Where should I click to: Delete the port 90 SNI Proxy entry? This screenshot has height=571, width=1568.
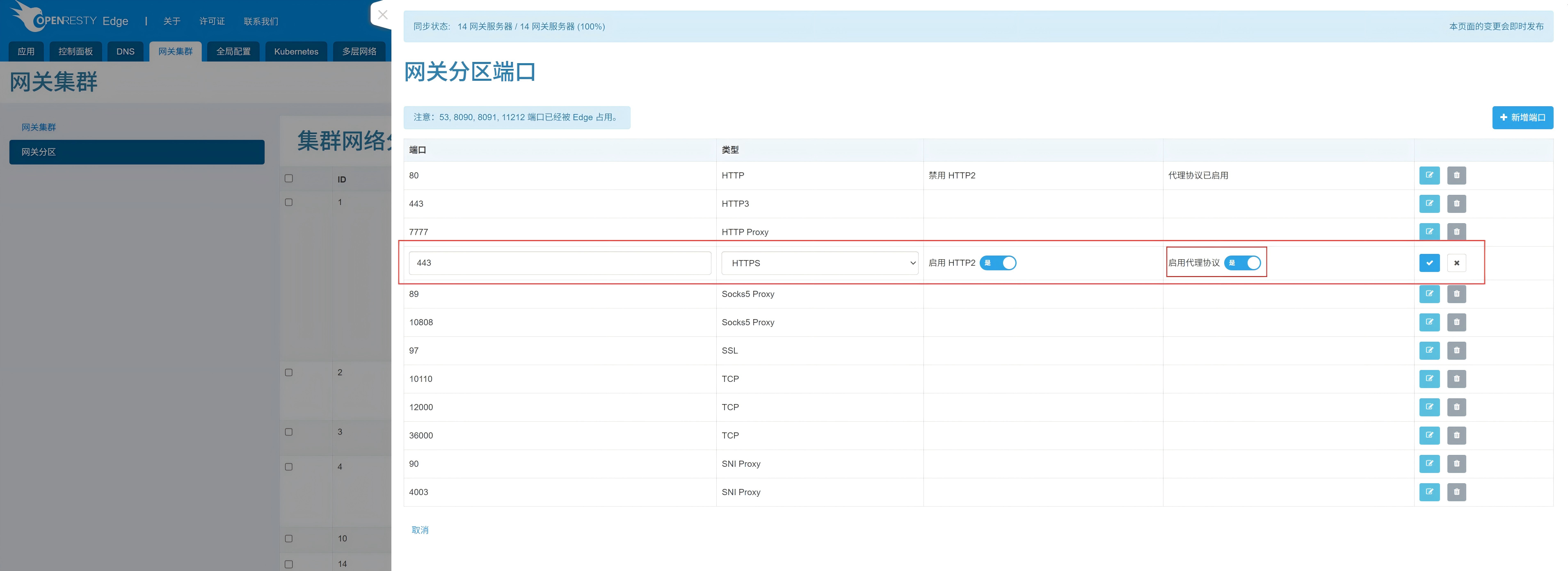coord(1456,464)
